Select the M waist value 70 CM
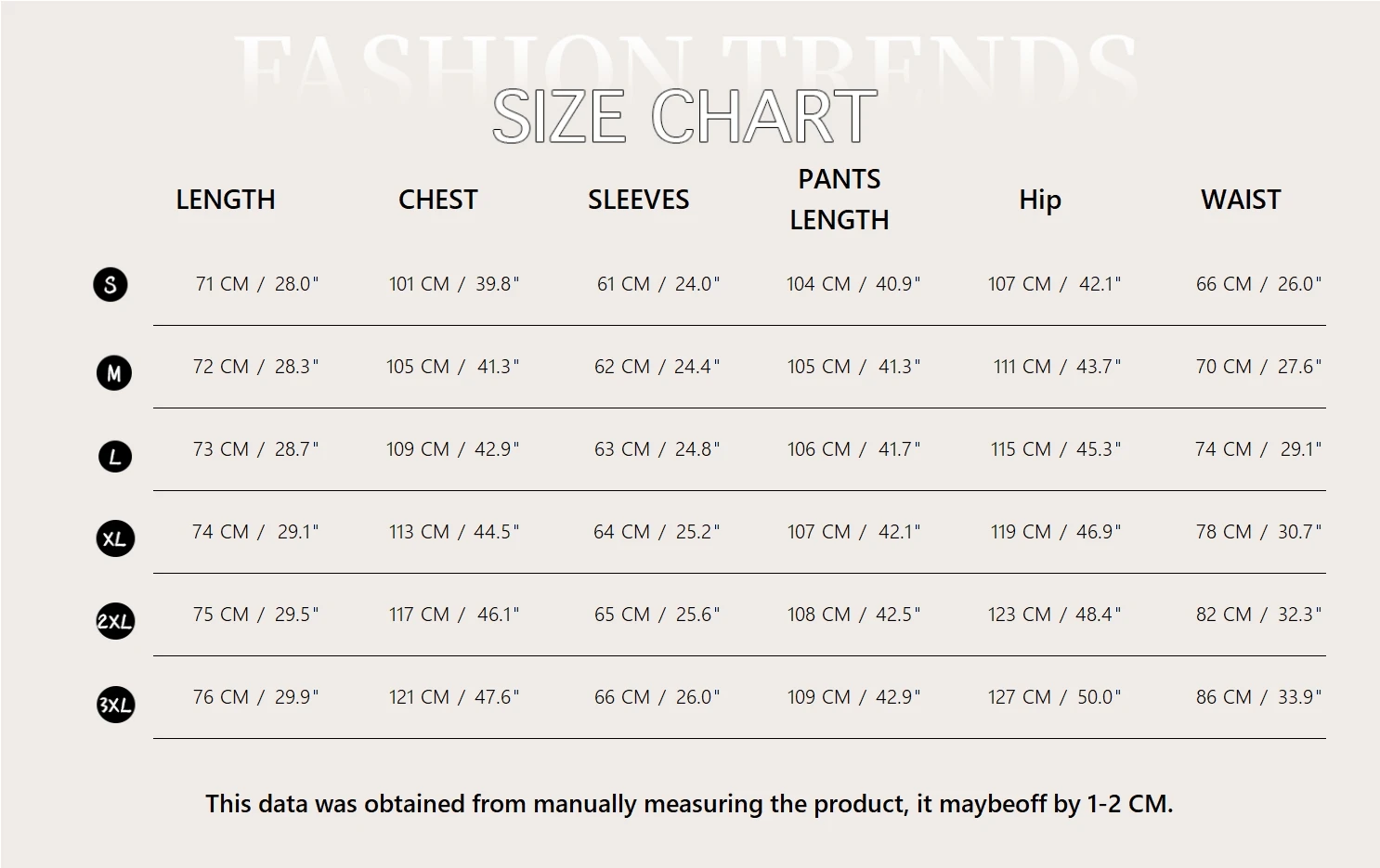 1223,367
